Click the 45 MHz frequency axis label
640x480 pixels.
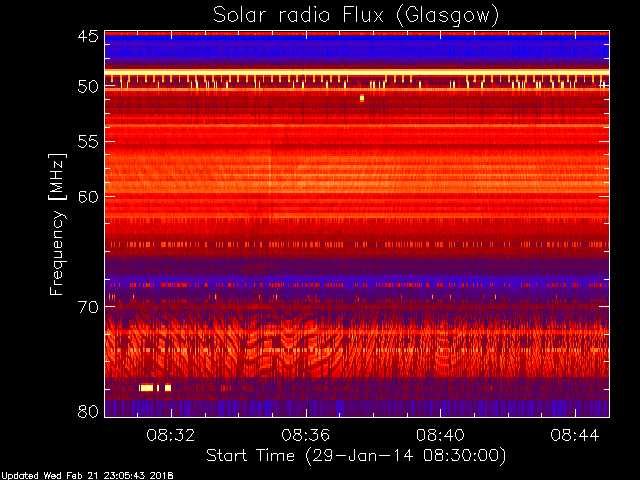tap(88, 36)
